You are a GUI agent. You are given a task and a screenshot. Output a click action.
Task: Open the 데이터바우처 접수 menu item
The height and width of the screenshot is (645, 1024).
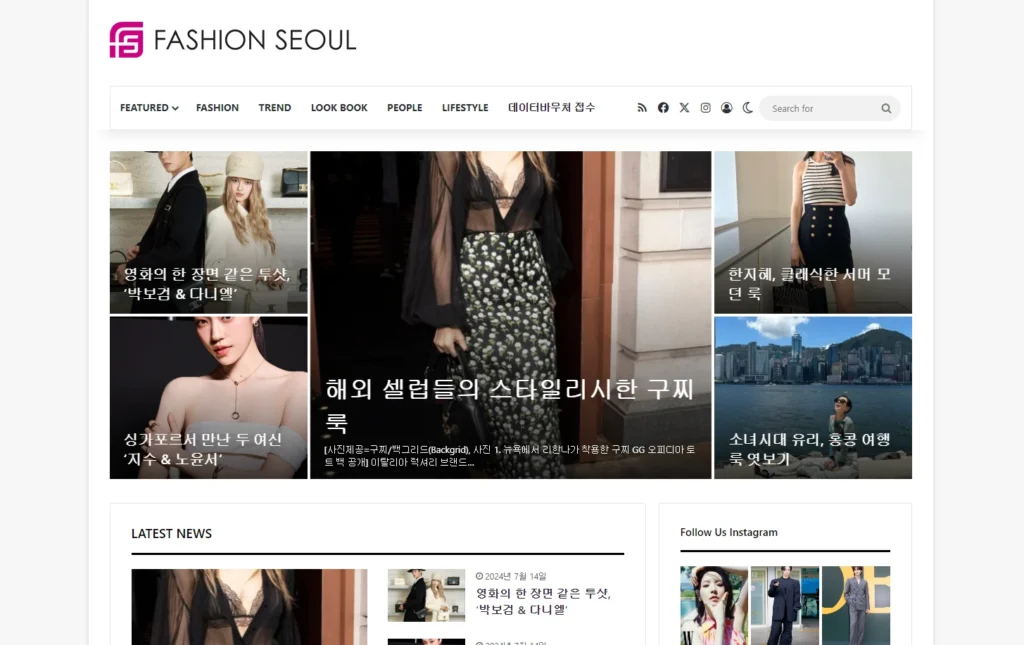[551, 107]
